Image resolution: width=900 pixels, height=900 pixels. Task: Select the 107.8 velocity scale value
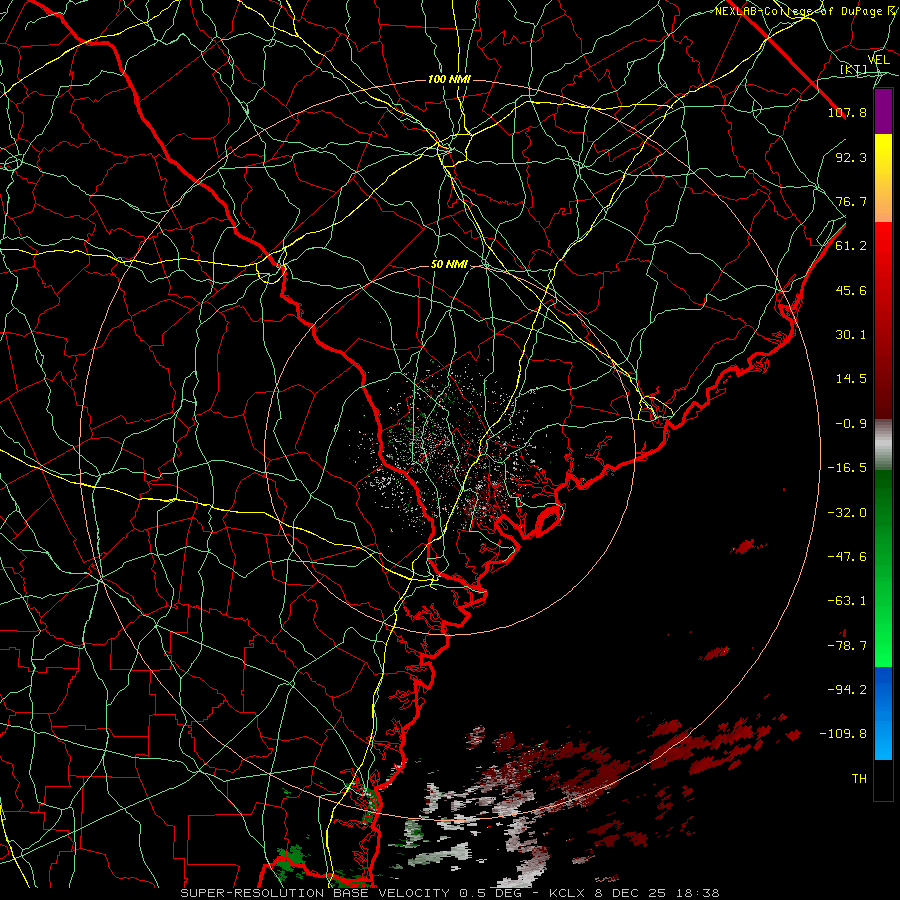847,112
